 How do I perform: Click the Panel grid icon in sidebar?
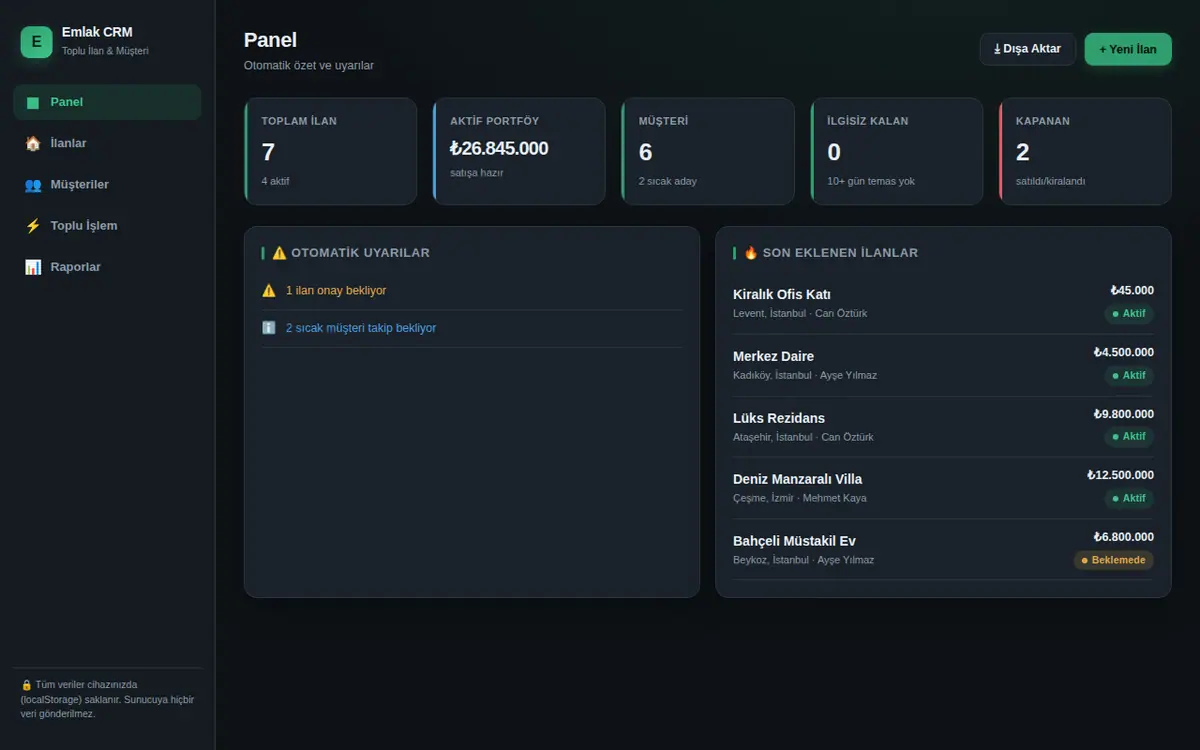(x=33, y=102)
